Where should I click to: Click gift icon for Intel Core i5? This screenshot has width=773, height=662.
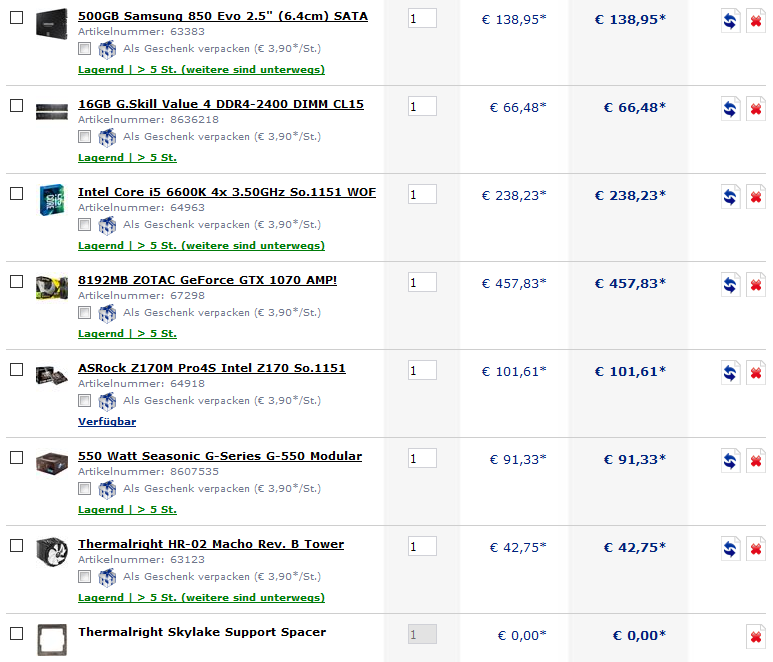click(x=107, y=225)
